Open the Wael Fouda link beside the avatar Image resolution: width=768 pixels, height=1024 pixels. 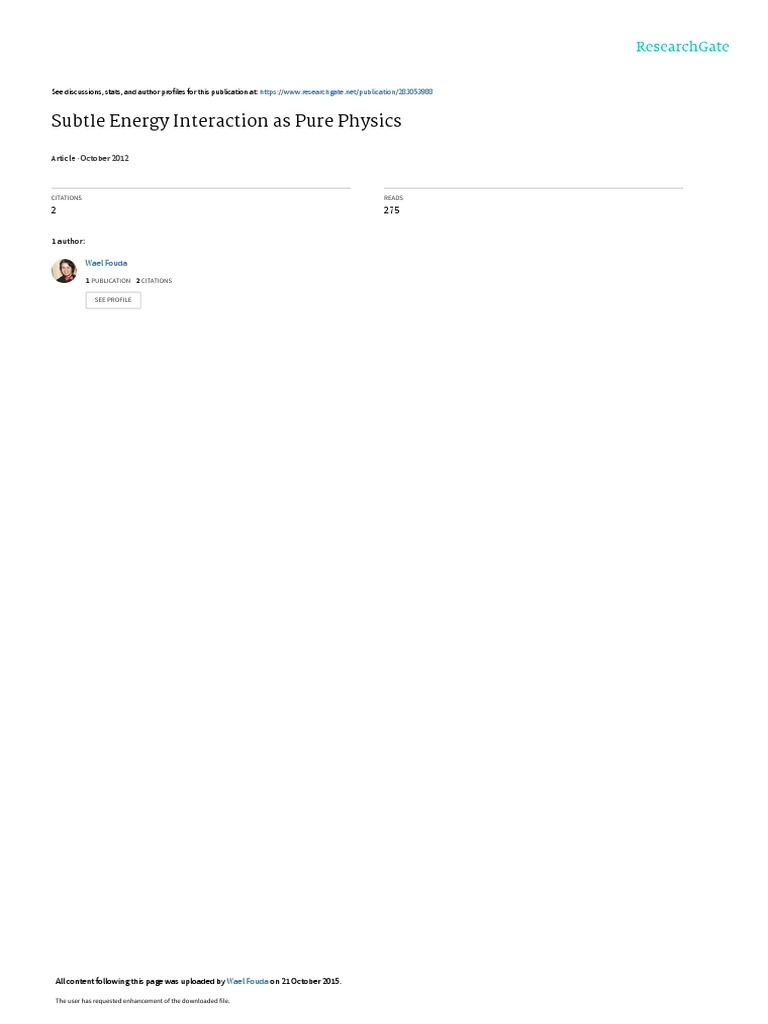106,263
